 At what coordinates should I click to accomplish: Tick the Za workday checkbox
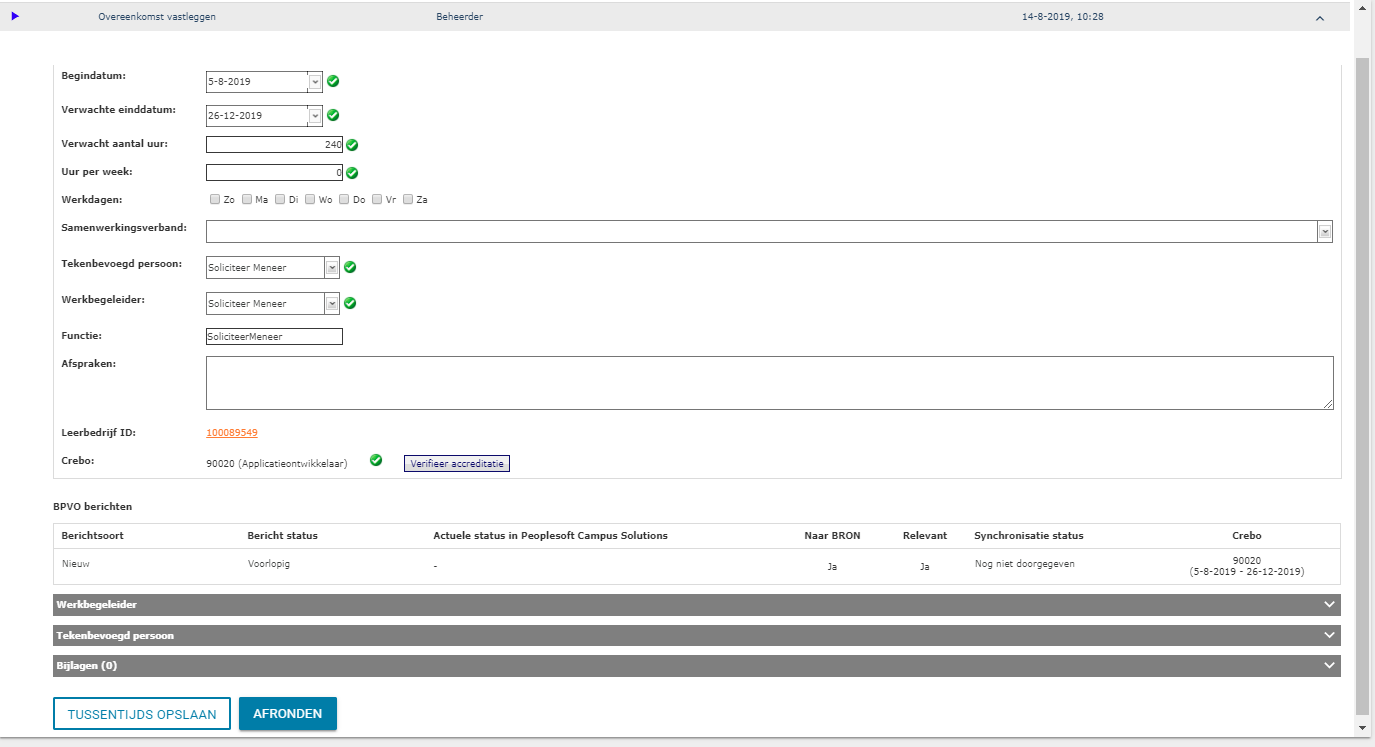tap(408, 199)
